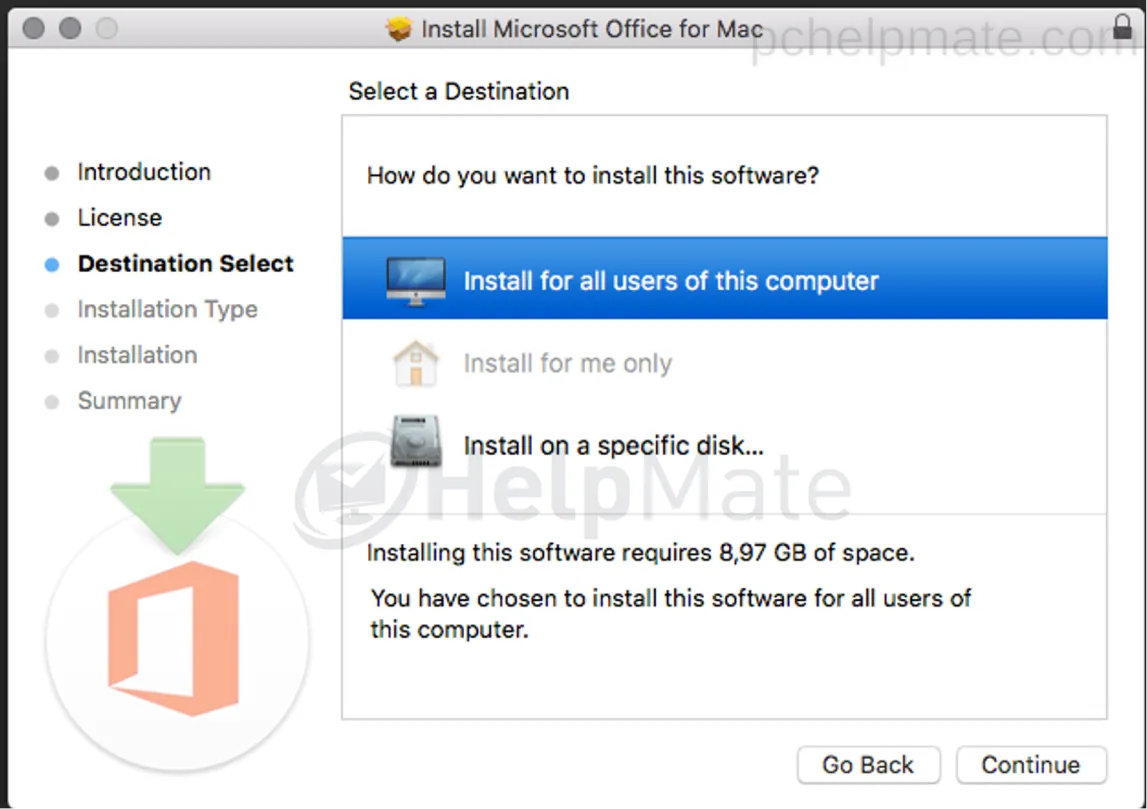This screenshot has width=1147, height=809.
Task: Click the house icon for me only
Action: [415, 363]
